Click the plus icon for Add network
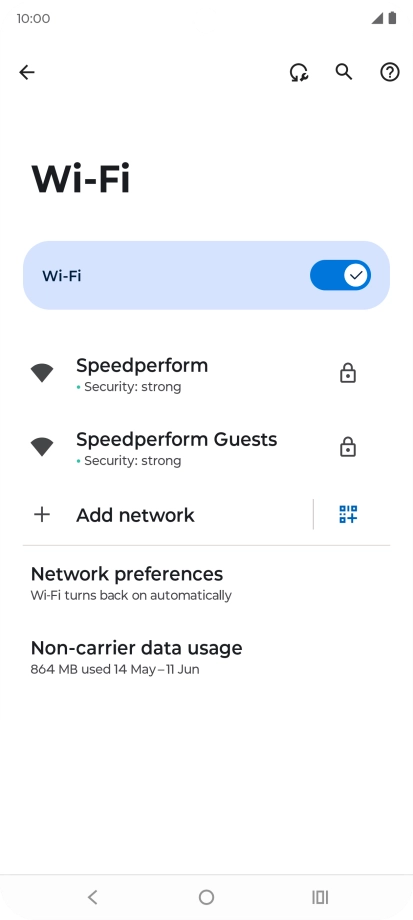The height and width of the screenshot is (920, 413). click(42, 515)
